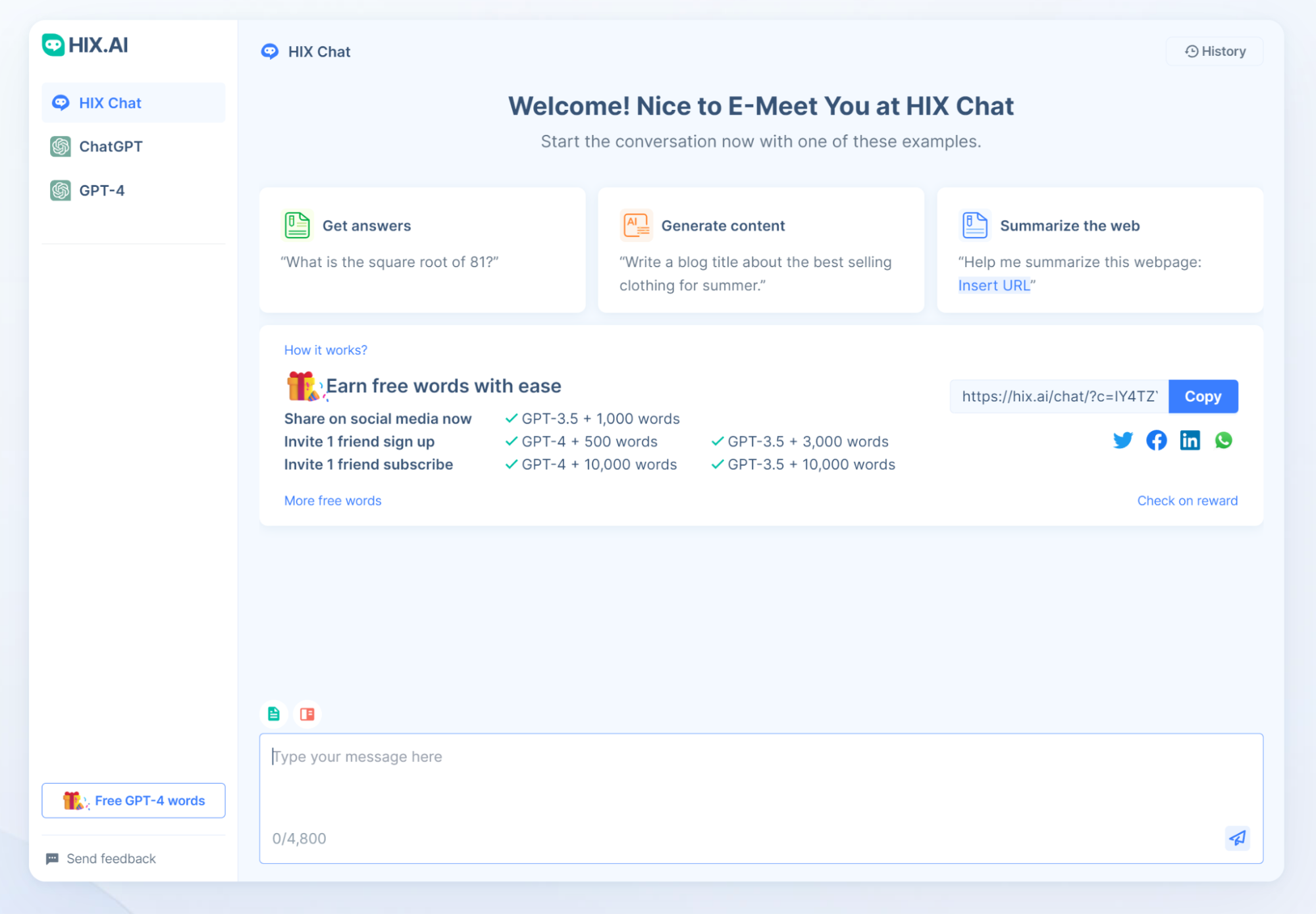Select the Get answers example card
Image resolution: width=1316 pixels, height=914 pixels.
click(x=422, y=250)
